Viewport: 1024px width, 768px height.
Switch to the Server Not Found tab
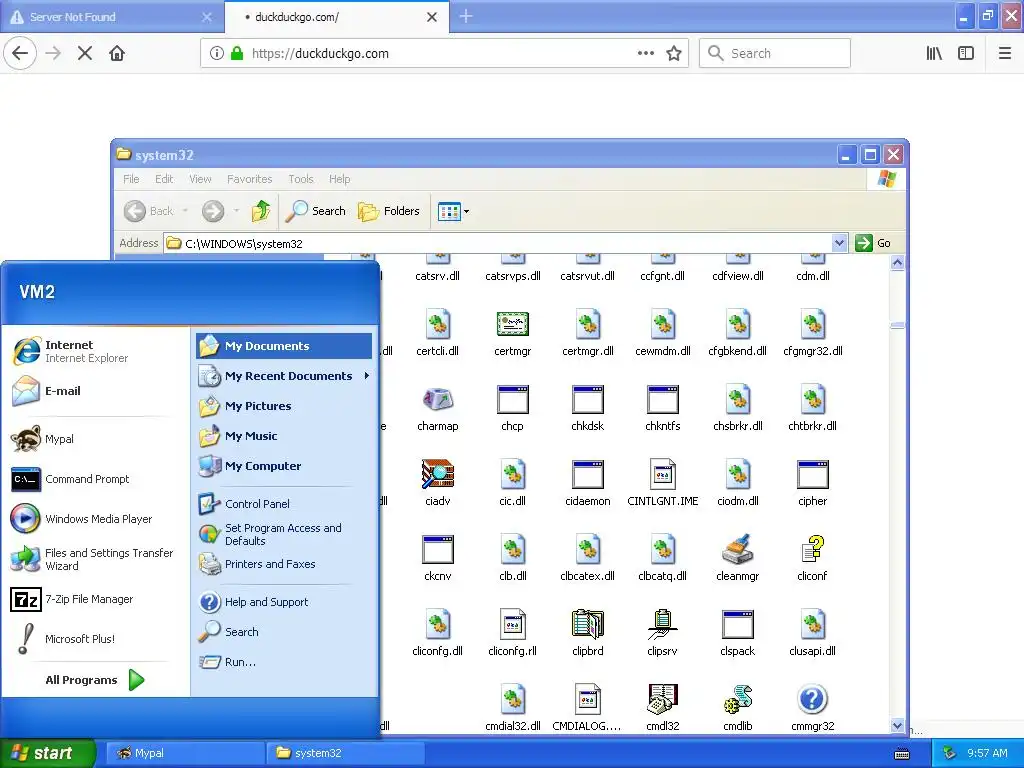112,17
